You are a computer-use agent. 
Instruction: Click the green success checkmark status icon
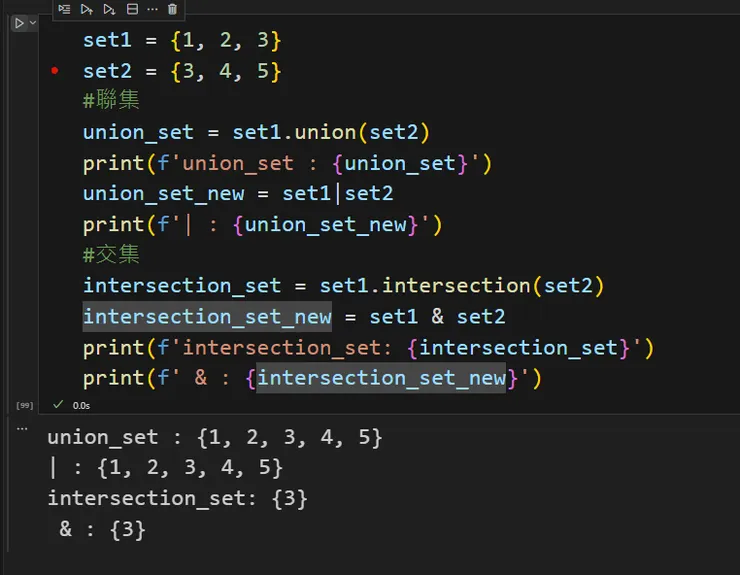(57, 404)
